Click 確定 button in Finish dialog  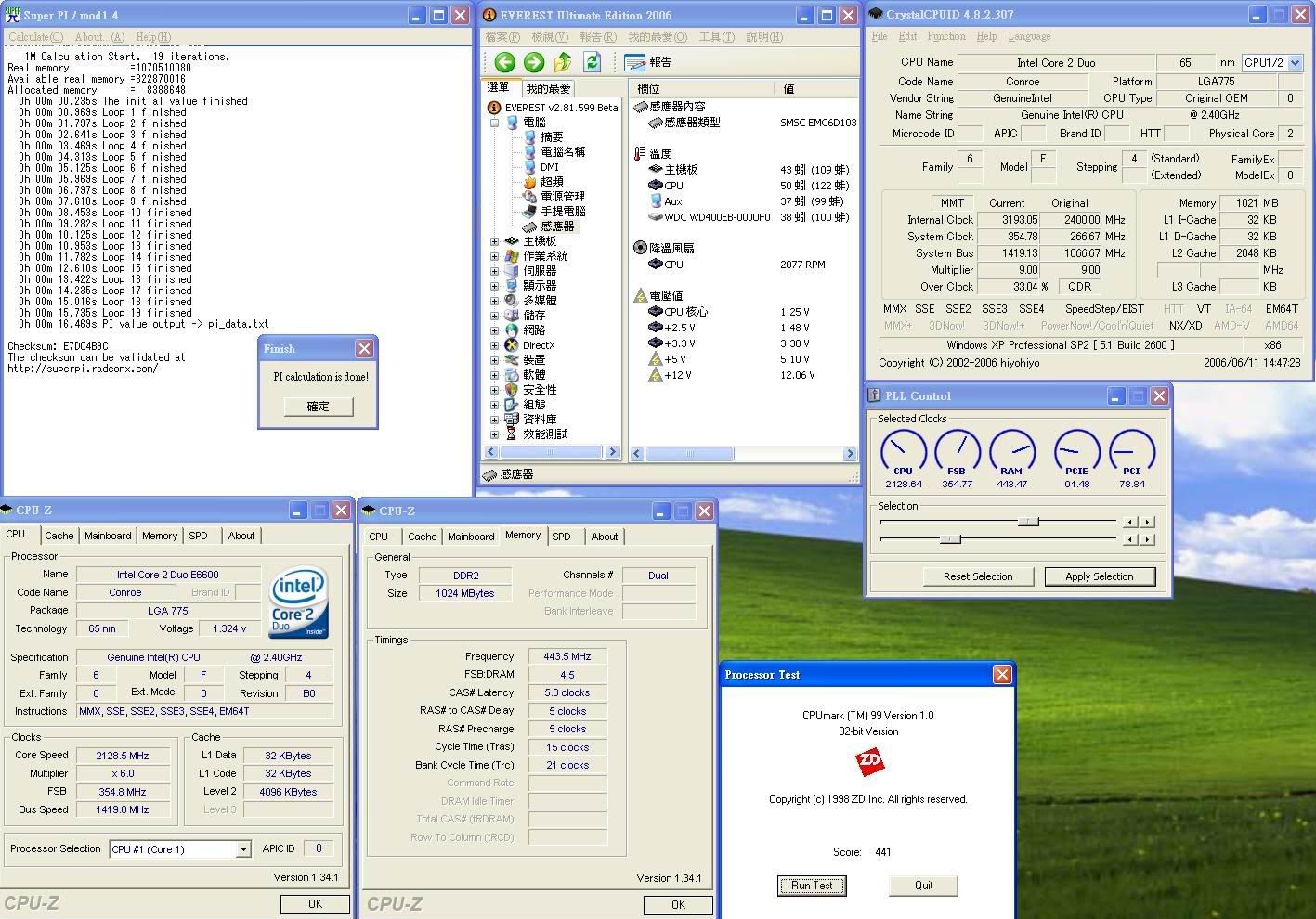coord(318,407)
